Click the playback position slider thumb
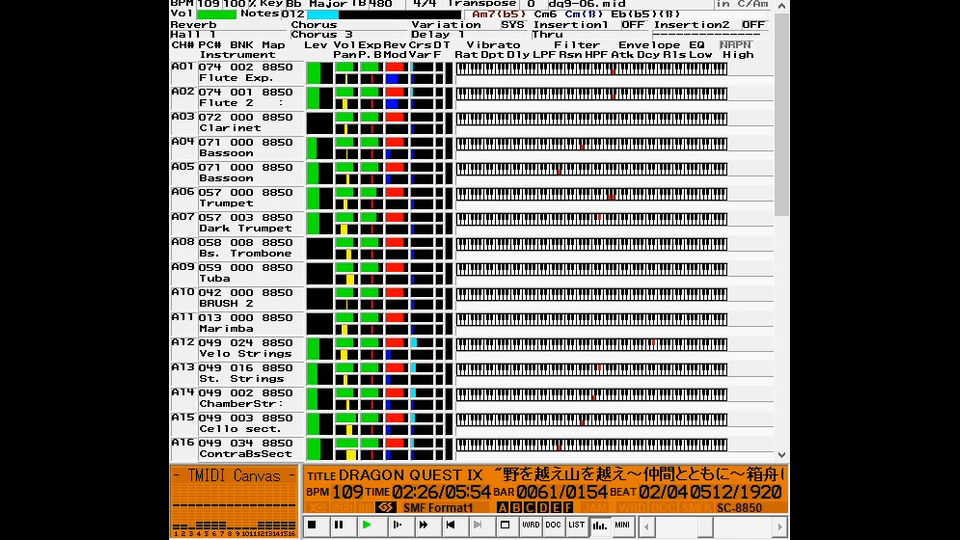This screenshot has height=540, width=960. (x=705, y=527)
